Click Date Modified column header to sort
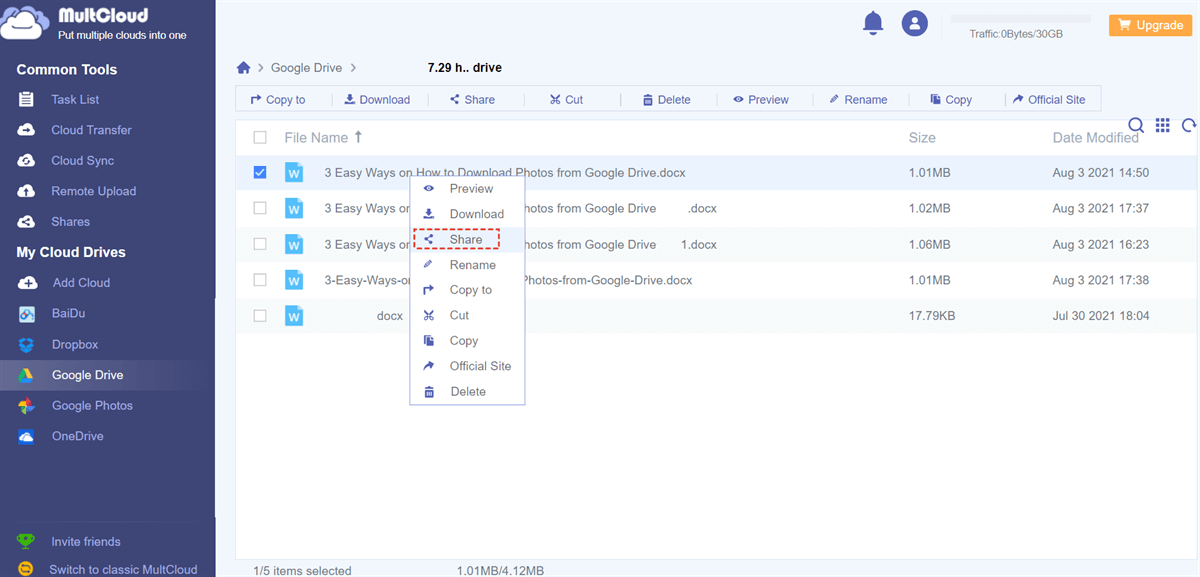The image size is (1200, 577). 1095,138
